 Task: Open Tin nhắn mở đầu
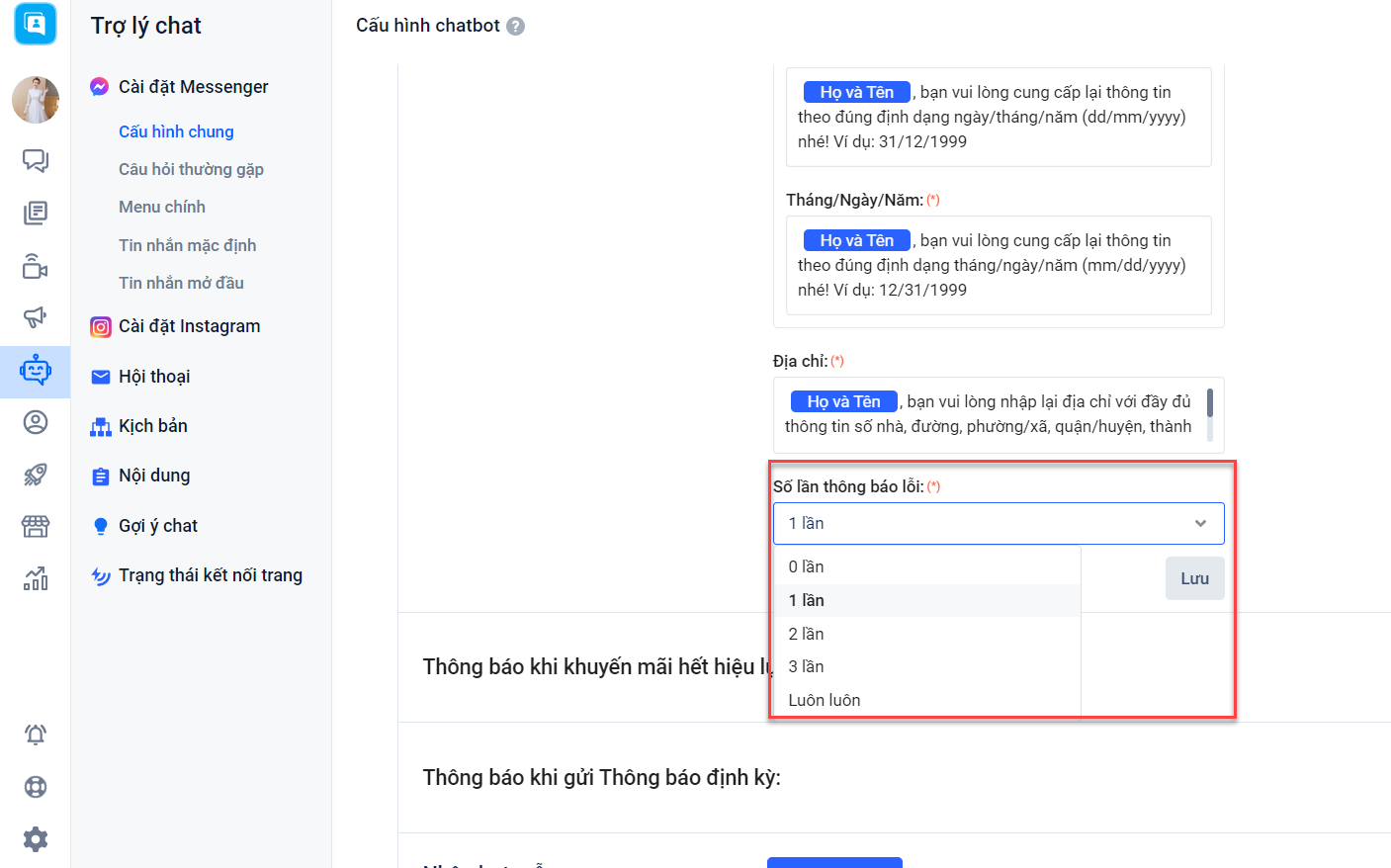click(181, 283)
